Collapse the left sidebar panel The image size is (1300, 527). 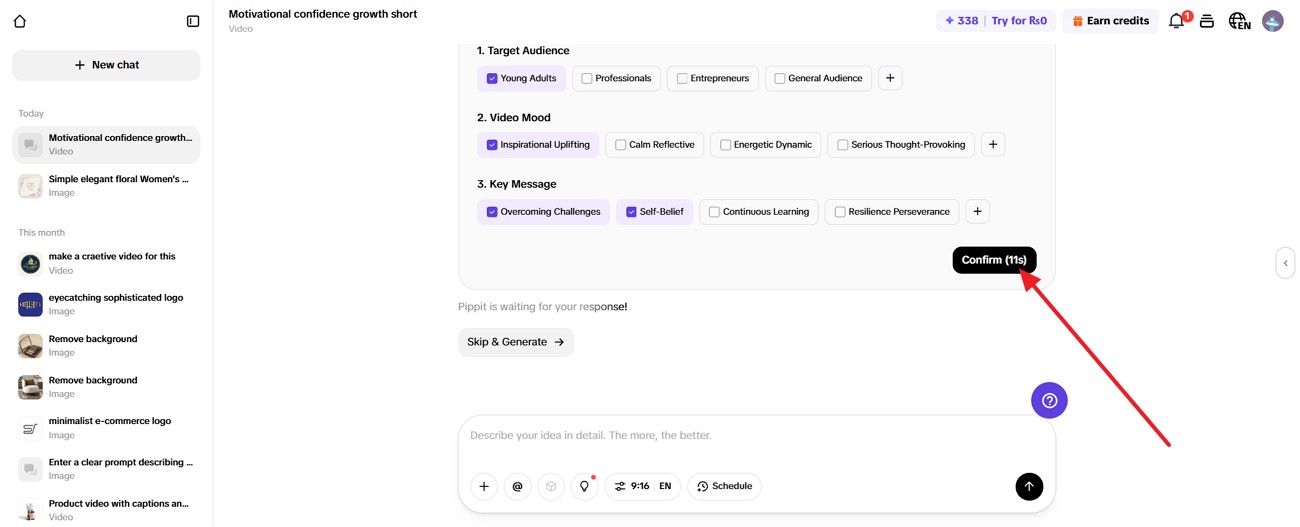point(193,21)
